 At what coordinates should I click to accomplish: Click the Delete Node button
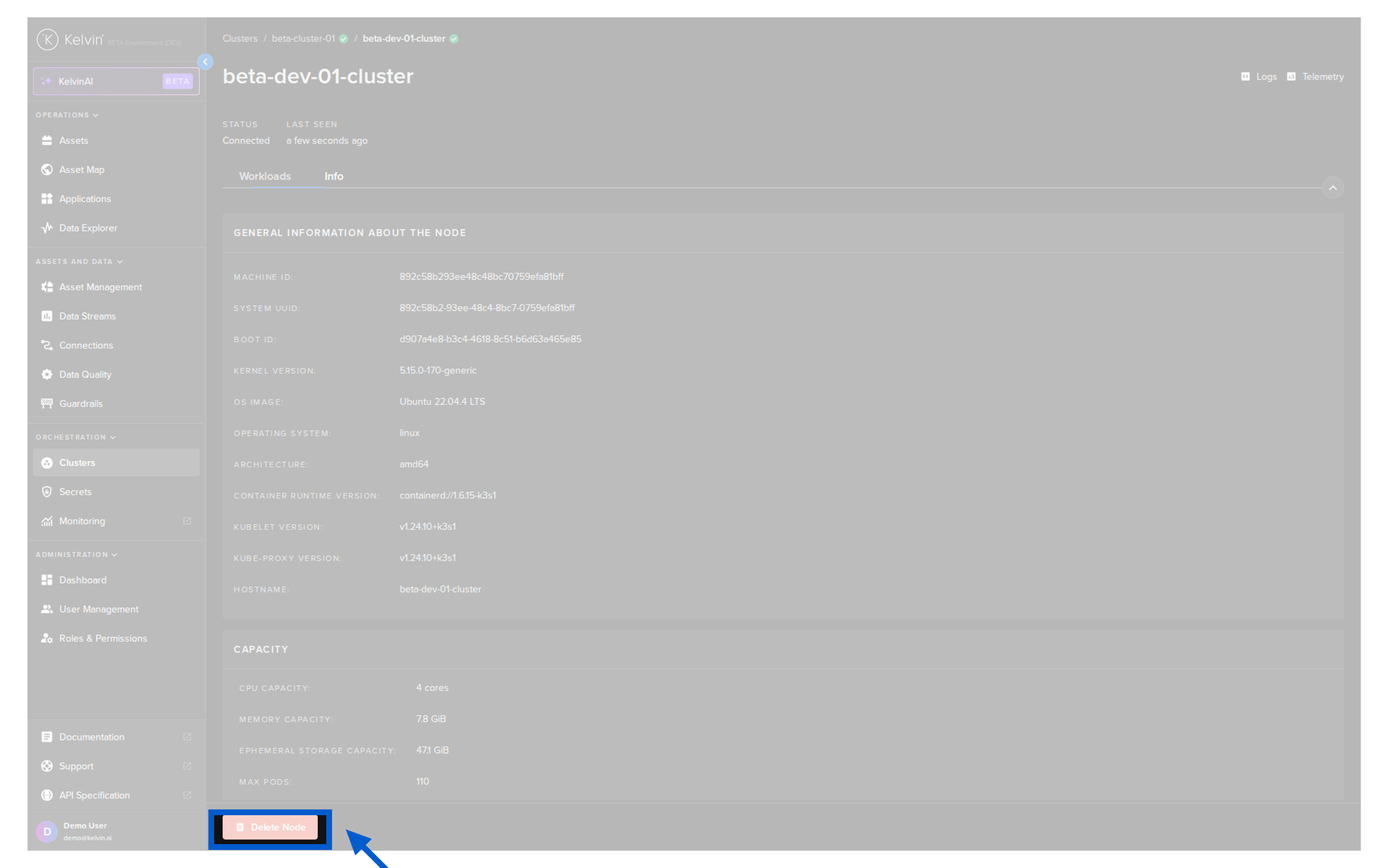point(270,827)
